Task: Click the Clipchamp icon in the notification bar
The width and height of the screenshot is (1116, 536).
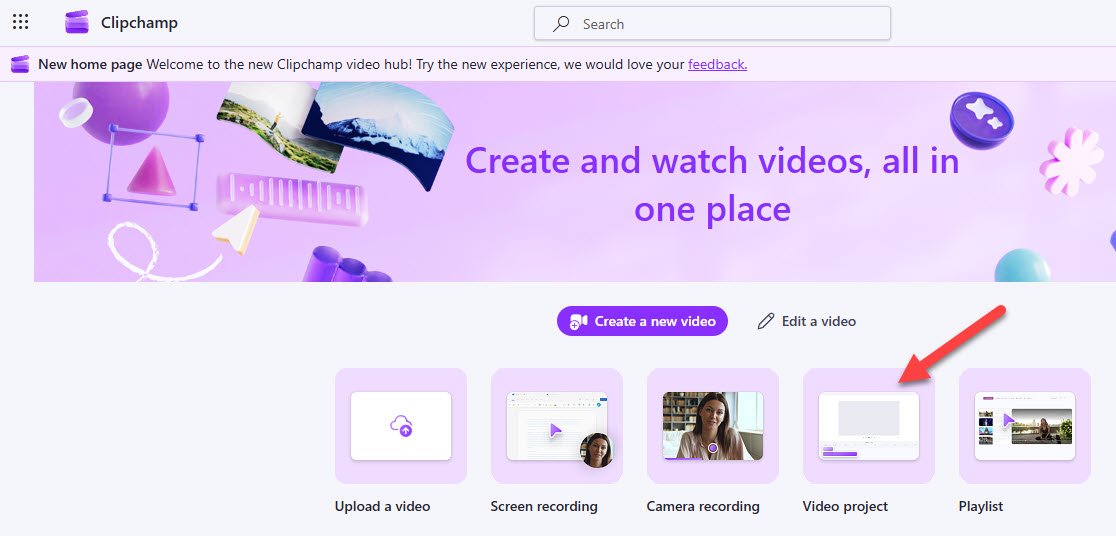Action: click(x=20, y=64)
